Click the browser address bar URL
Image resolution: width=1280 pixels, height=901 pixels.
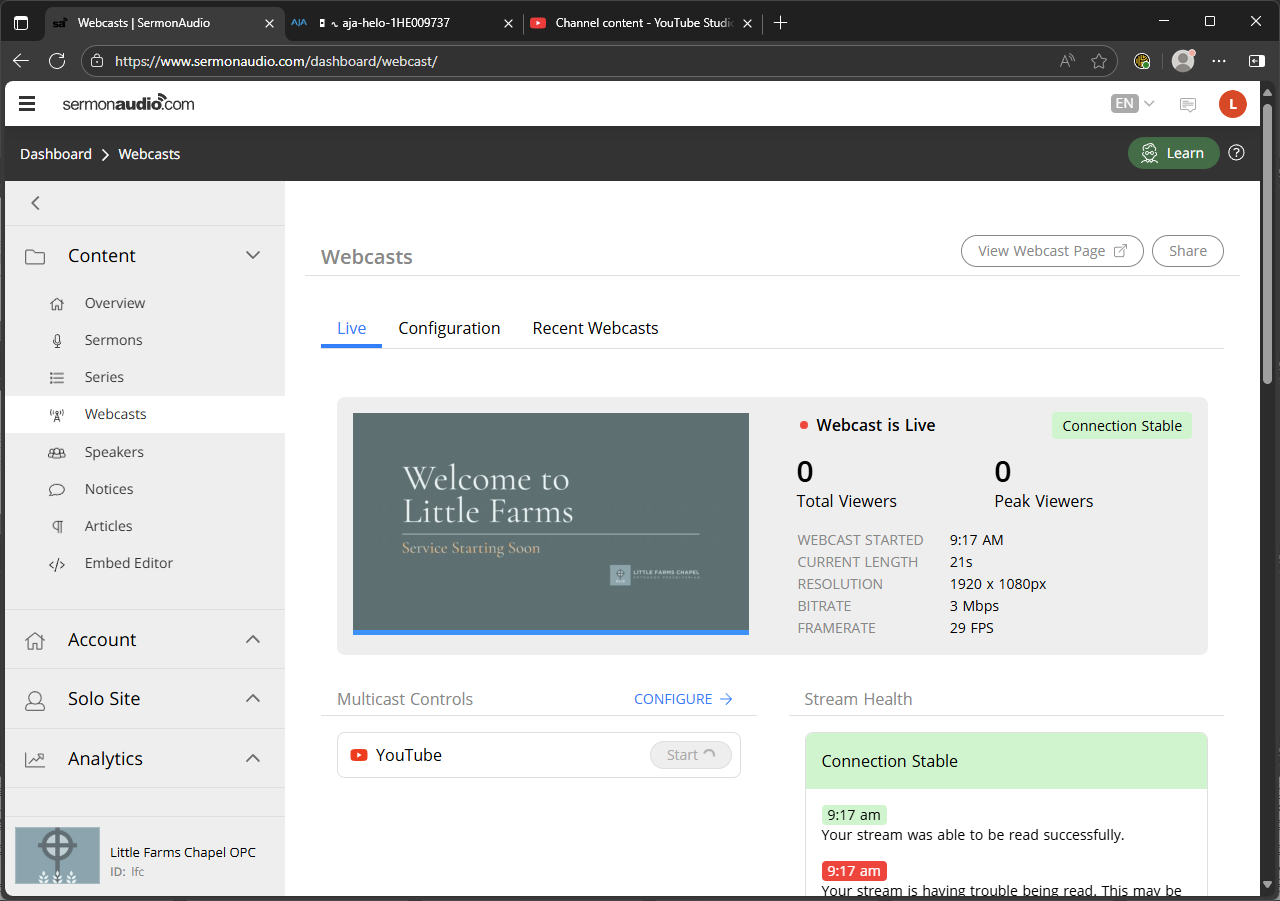tap(276, 61)
